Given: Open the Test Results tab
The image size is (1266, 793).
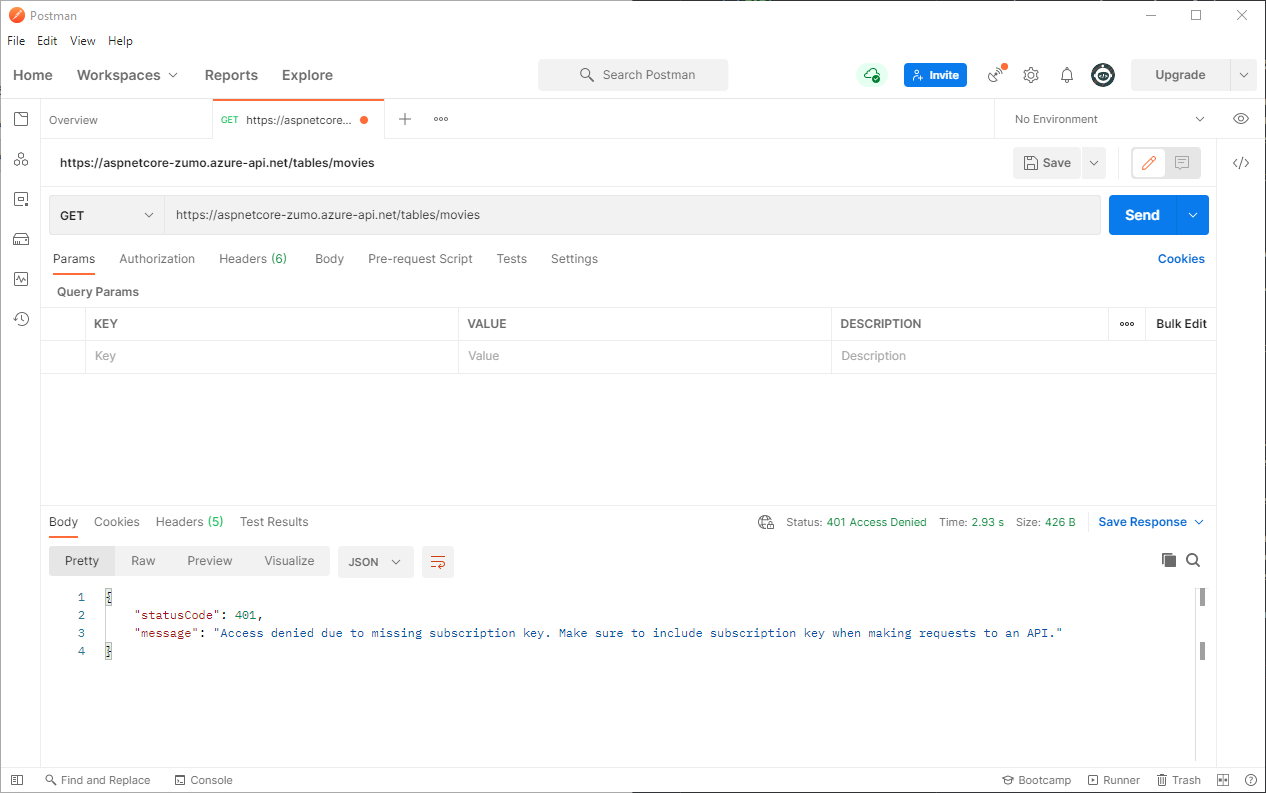Looking at the screenshot, I should point(274,522).
